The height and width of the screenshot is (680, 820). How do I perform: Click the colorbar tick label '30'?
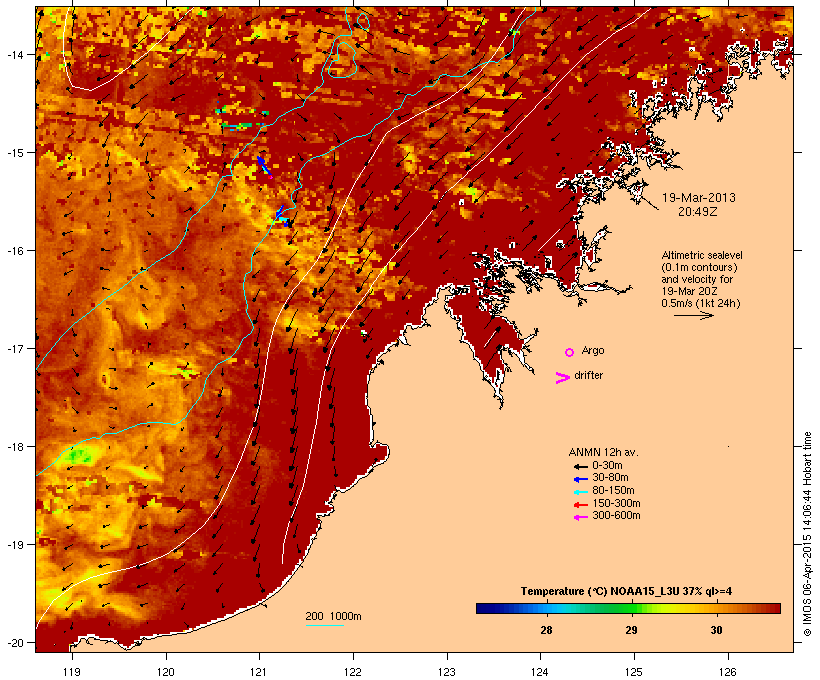716,630
